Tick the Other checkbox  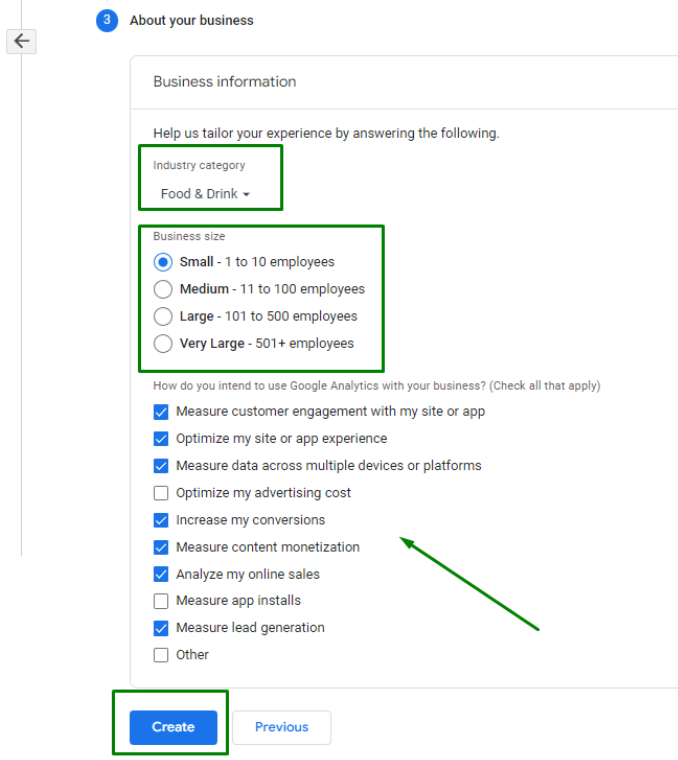[x=161, y=655]
